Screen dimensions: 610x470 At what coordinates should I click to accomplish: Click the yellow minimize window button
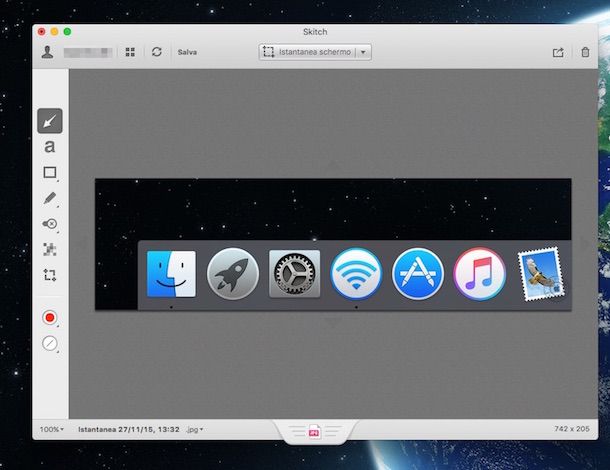[x=54, y=32]
